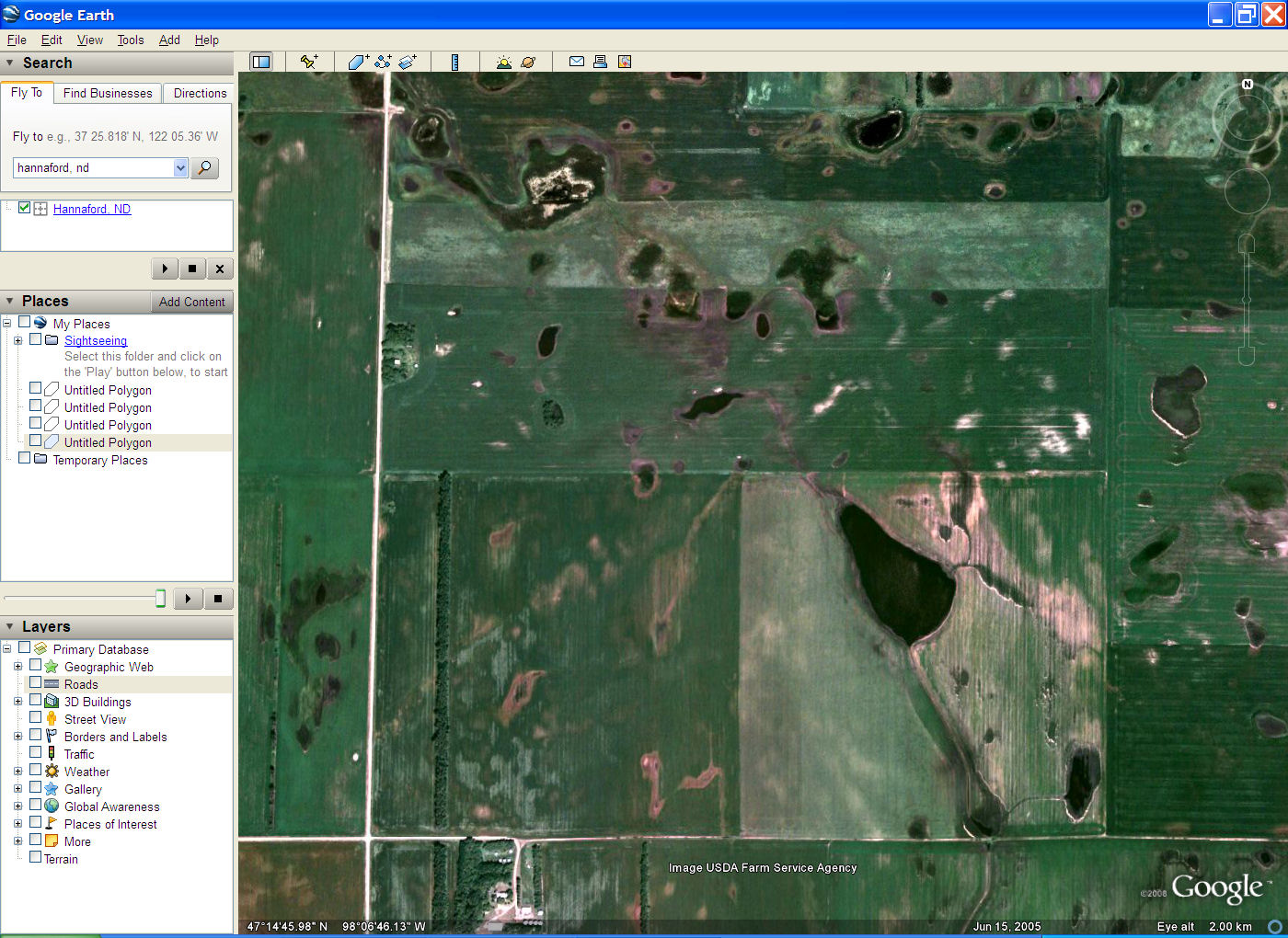Image resolution: width=1288 pixels, height=938 pixels.
Task: Click the Add Content button
Action: click(x=191, y=302)
